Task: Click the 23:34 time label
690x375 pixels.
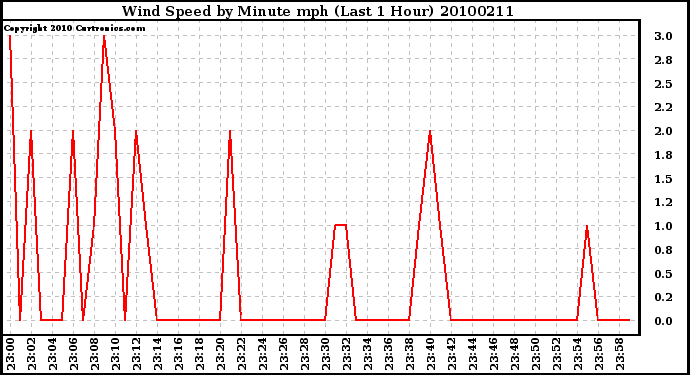Action: 367,354
